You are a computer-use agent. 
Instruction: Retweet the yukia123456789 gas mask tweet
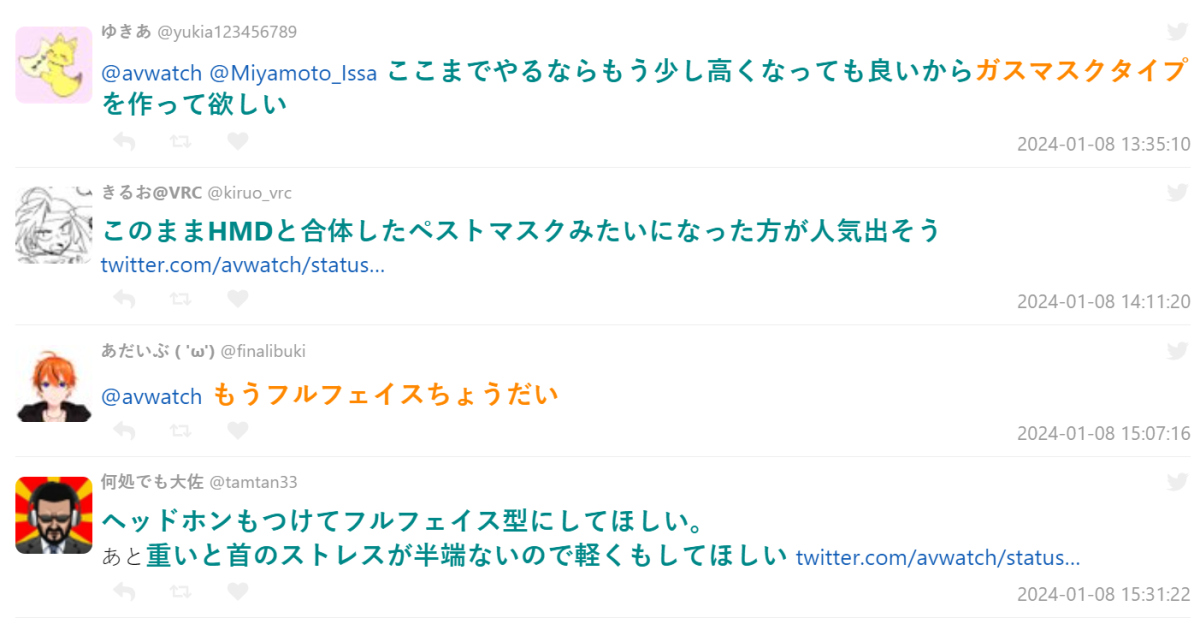(181, 142)
